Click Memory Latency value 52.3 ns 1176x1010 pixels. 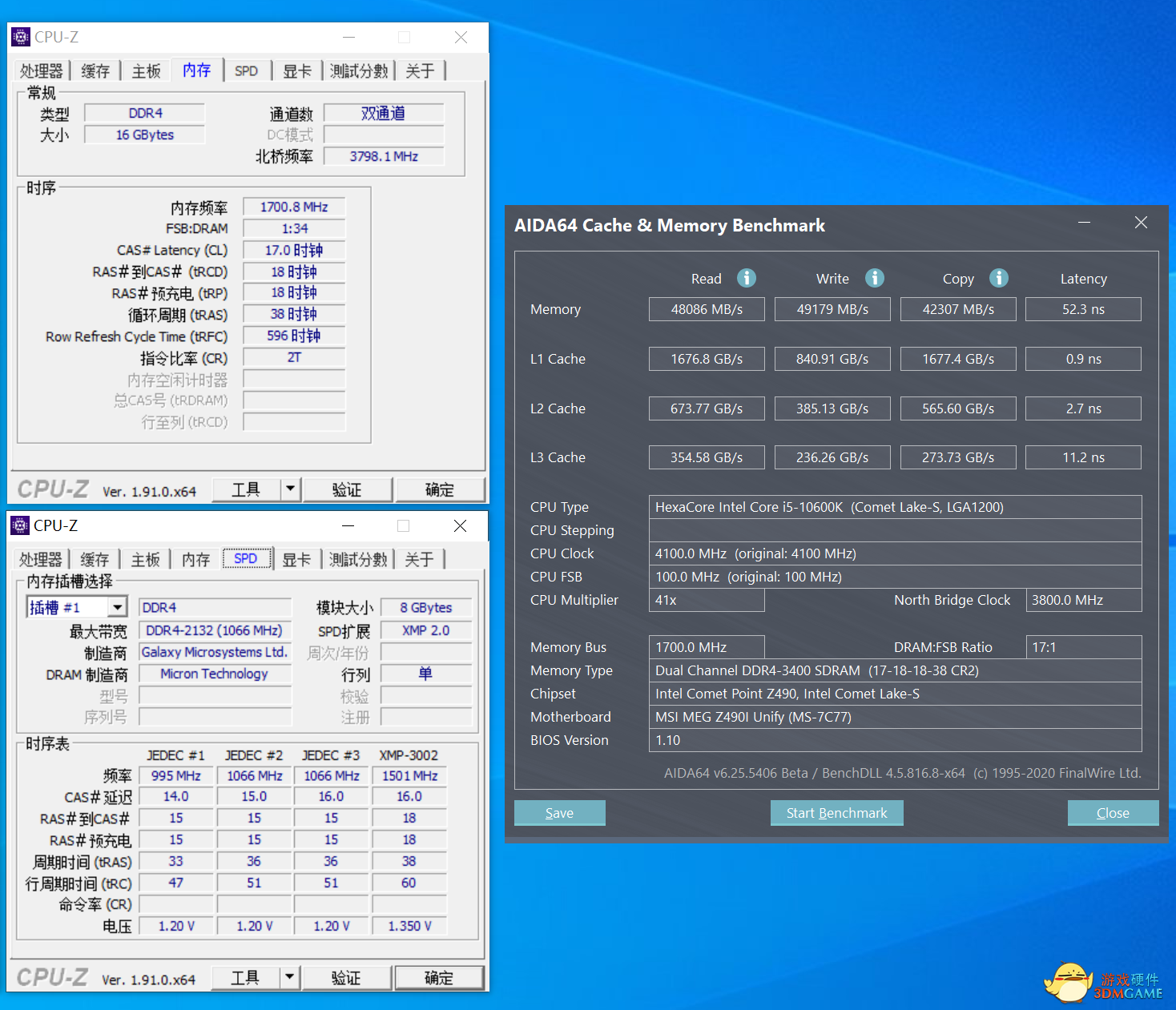click(1084, 309)
